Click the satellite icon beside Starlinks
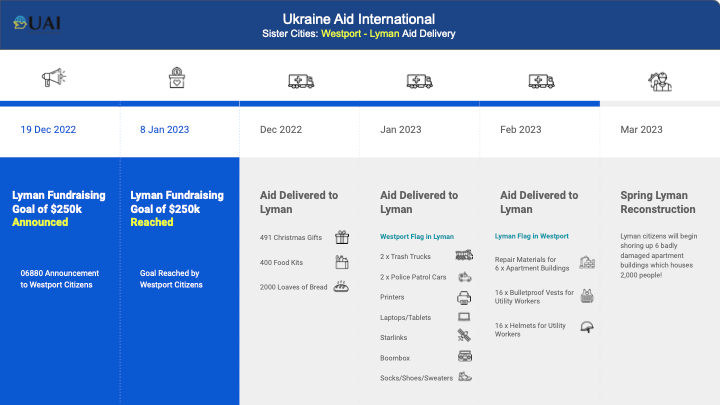The height and width of the screenshot is (405, 720). coord(464,336)
